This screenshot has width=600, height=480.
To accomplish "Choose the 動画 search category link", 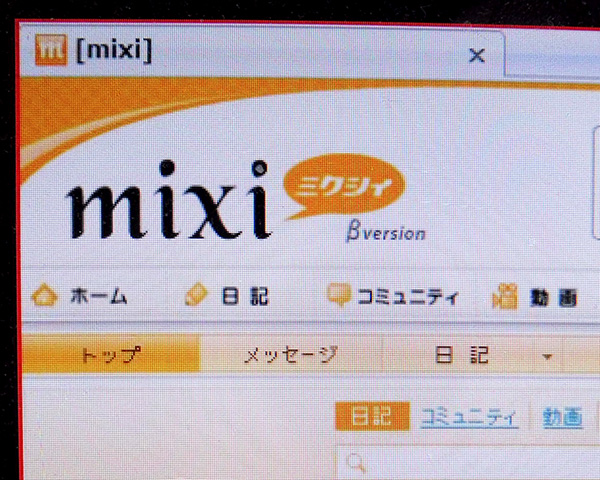I will tap(562, 418).
